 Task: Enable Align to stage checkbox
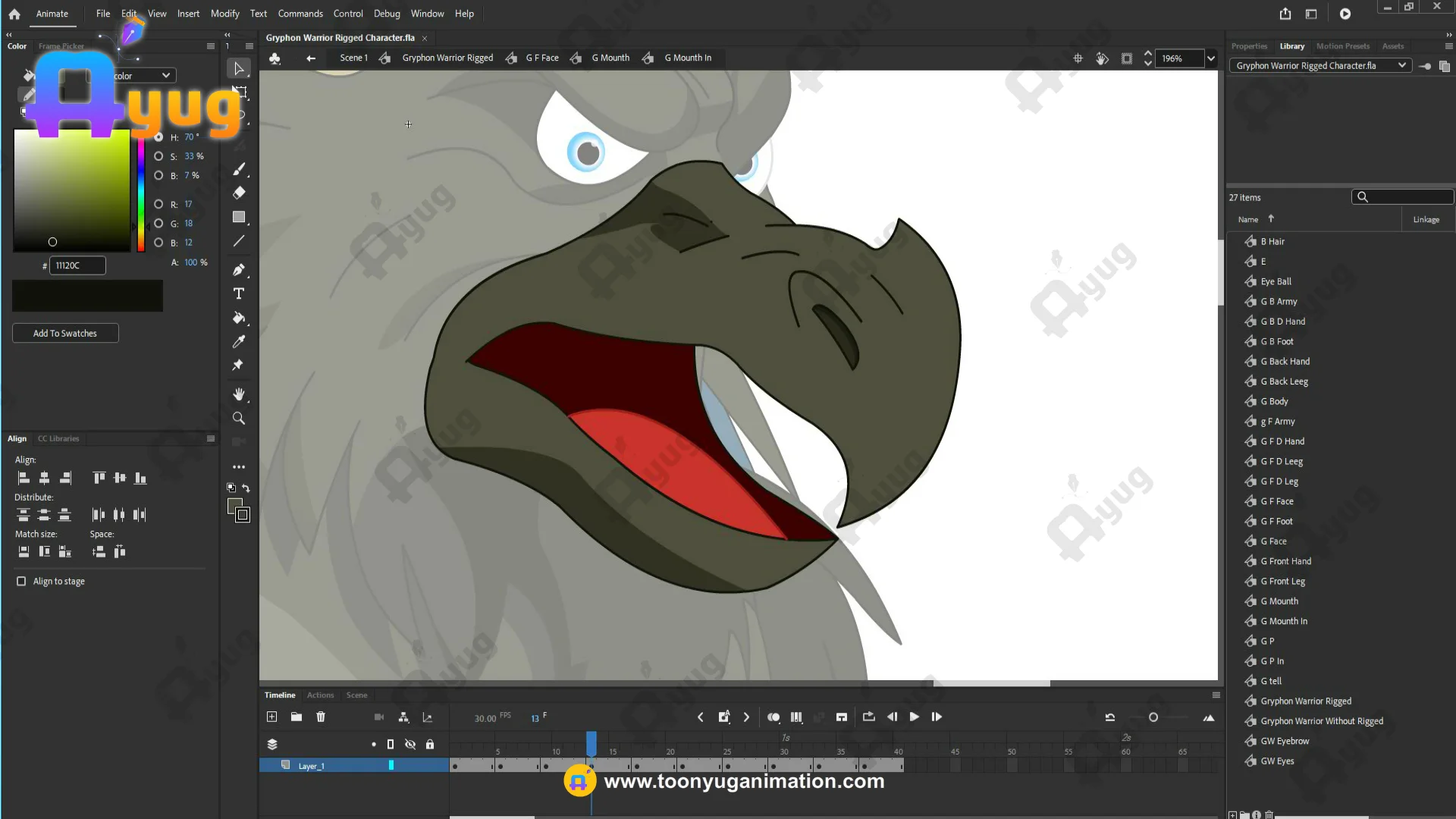(21, 582)
